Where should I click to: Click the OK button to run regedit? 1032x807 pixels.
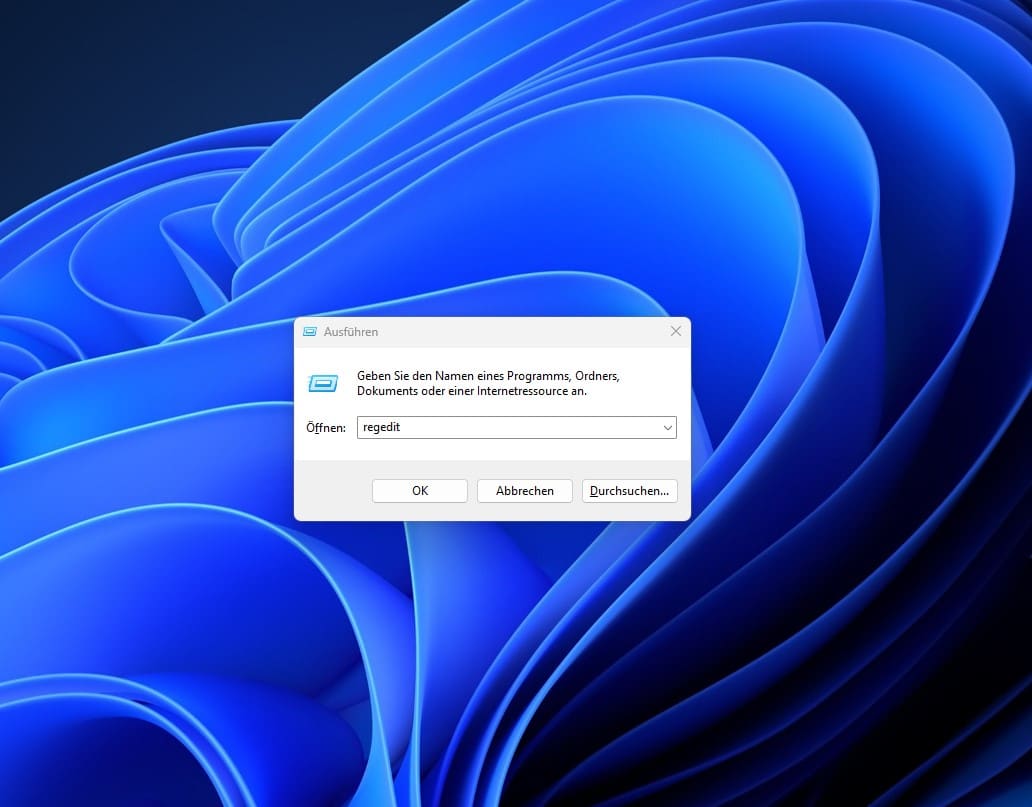(419, 490)
